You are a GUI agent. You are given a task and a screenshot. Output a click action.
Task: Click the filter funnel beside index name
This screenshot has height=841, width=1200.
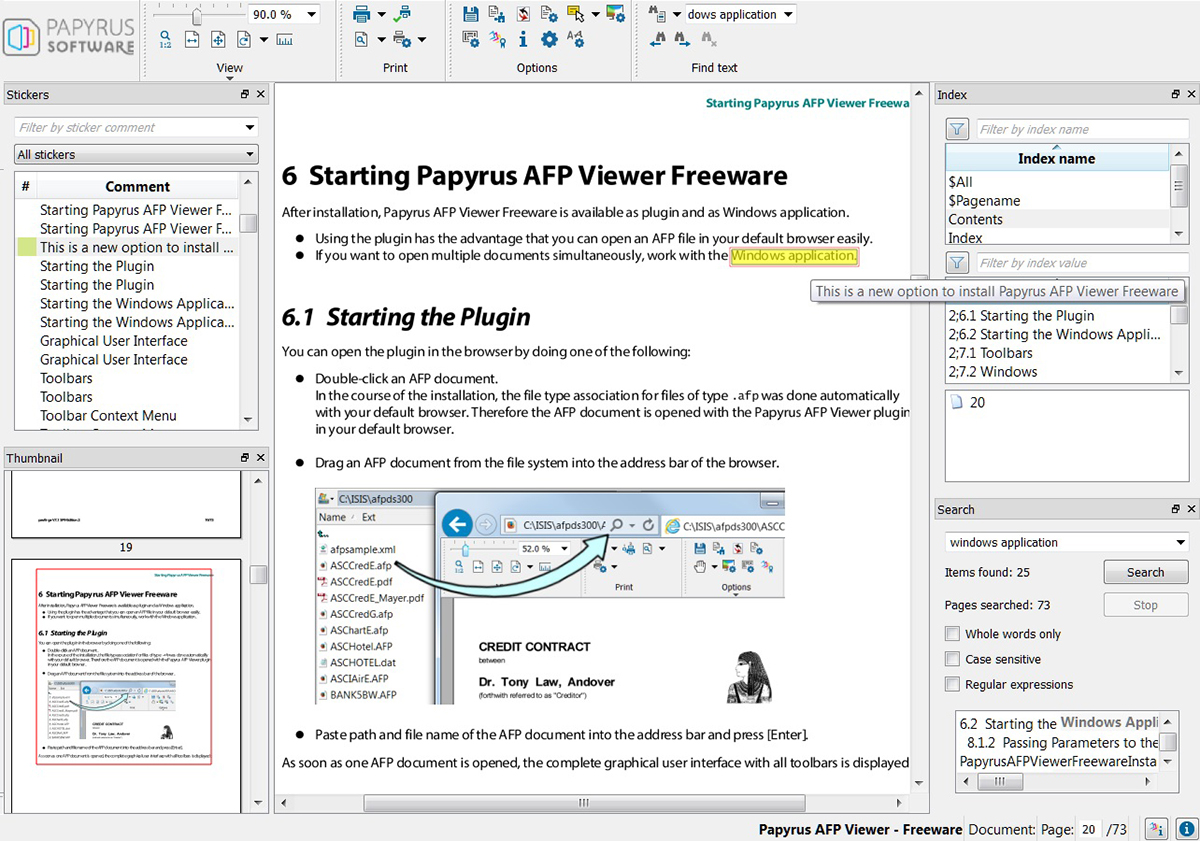tap(957, 129)
